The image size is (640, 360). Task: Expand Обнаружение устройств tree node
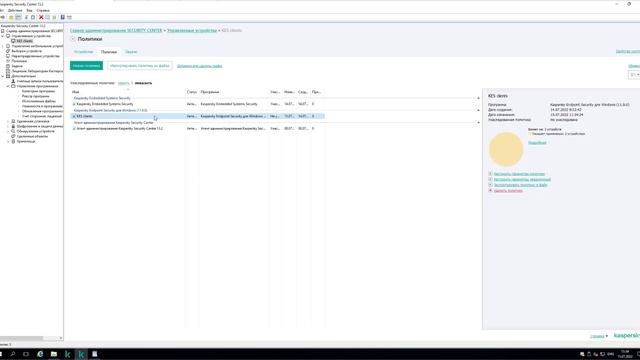tap(8, 131)
